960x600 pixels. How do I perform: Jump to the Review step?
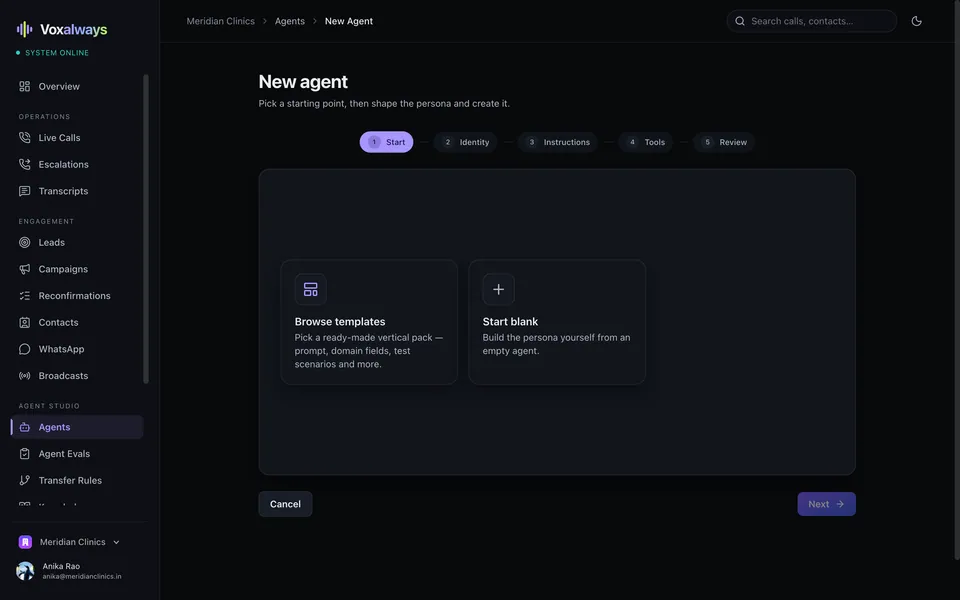point(724,142)
